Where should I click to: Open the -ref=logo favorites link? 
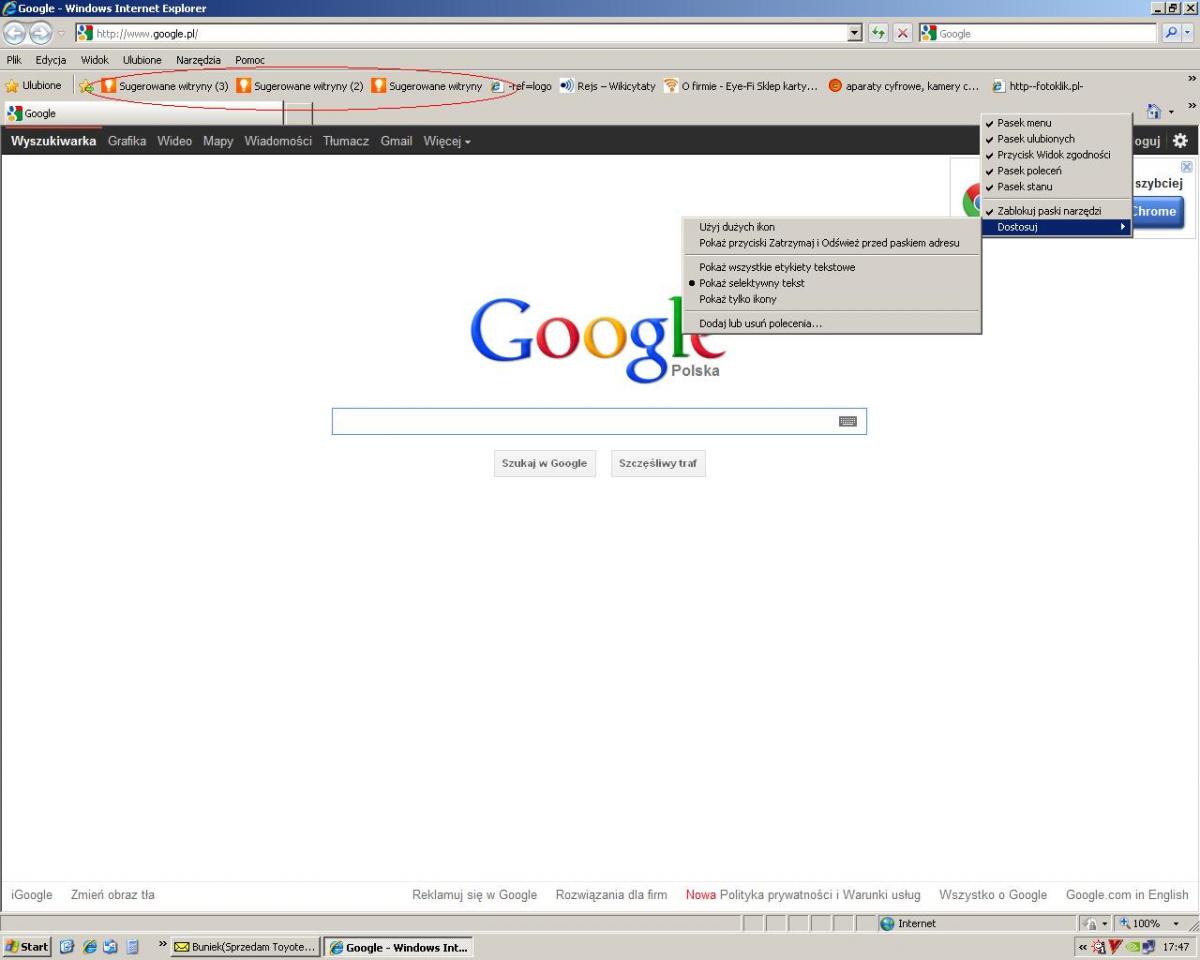521,86
